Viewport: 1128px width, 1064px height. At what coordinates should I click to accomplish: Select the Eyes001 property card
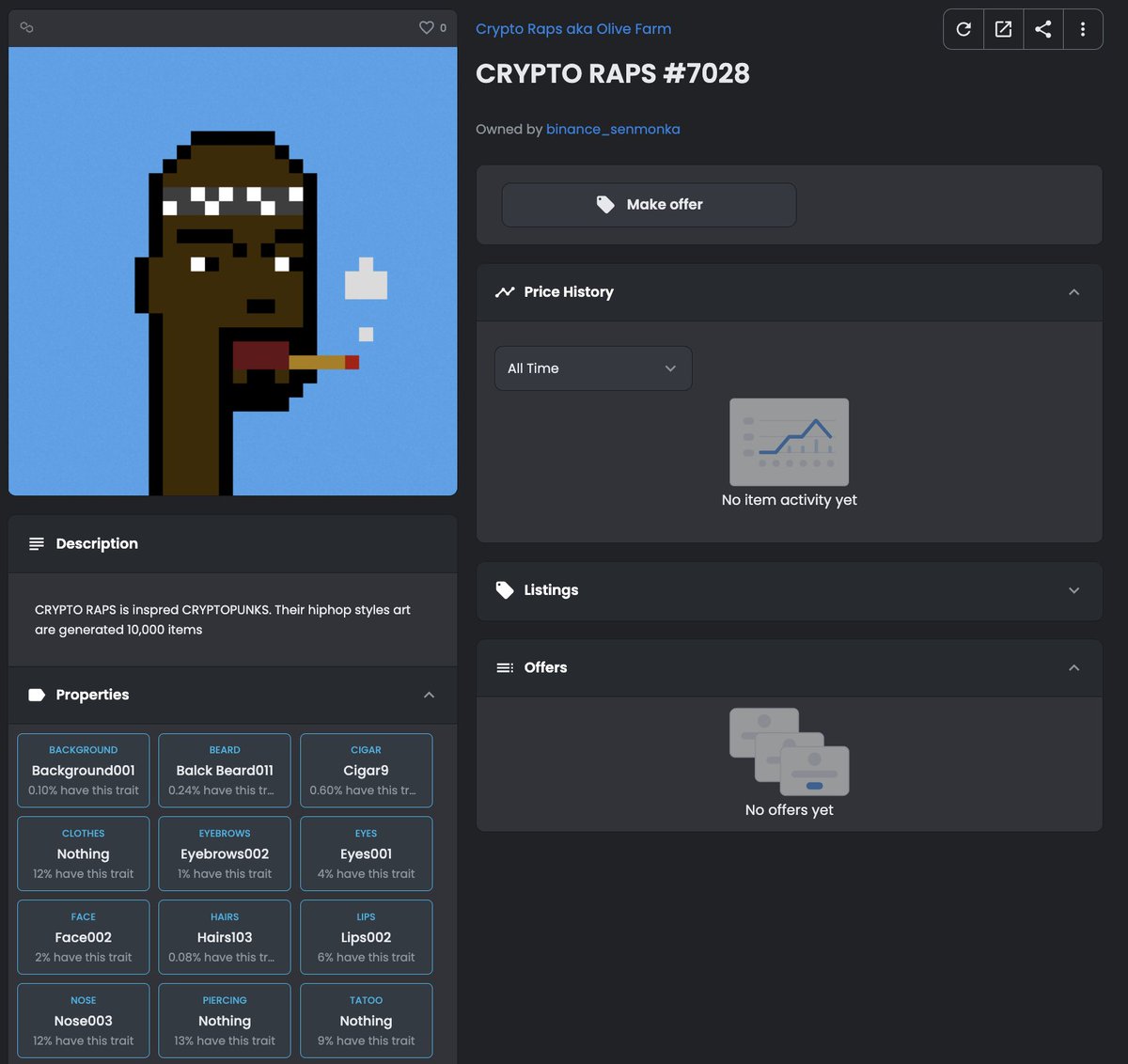click(x=367, y=853)
